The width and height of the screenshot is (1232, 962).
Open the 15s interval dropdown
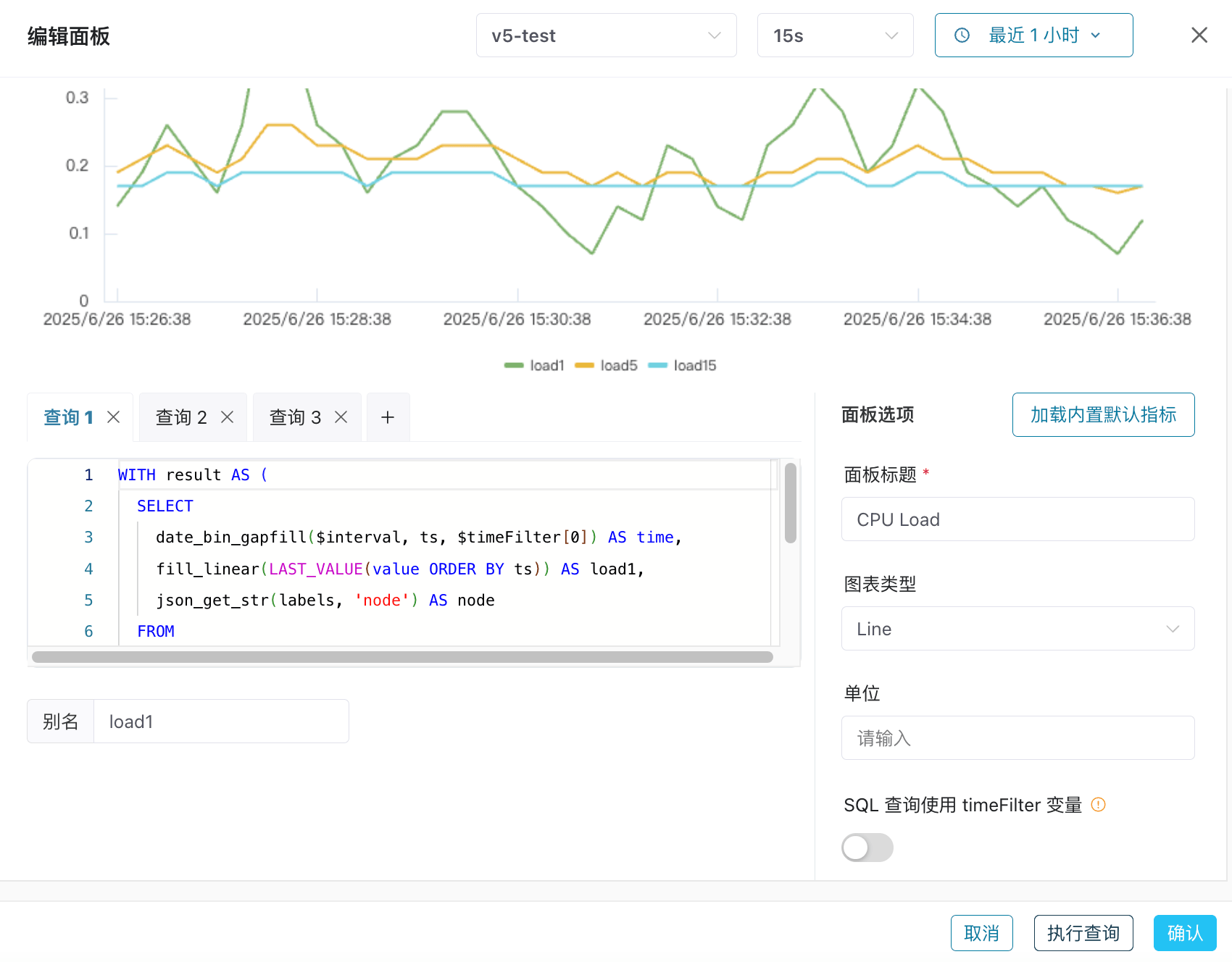coord(835,35)
